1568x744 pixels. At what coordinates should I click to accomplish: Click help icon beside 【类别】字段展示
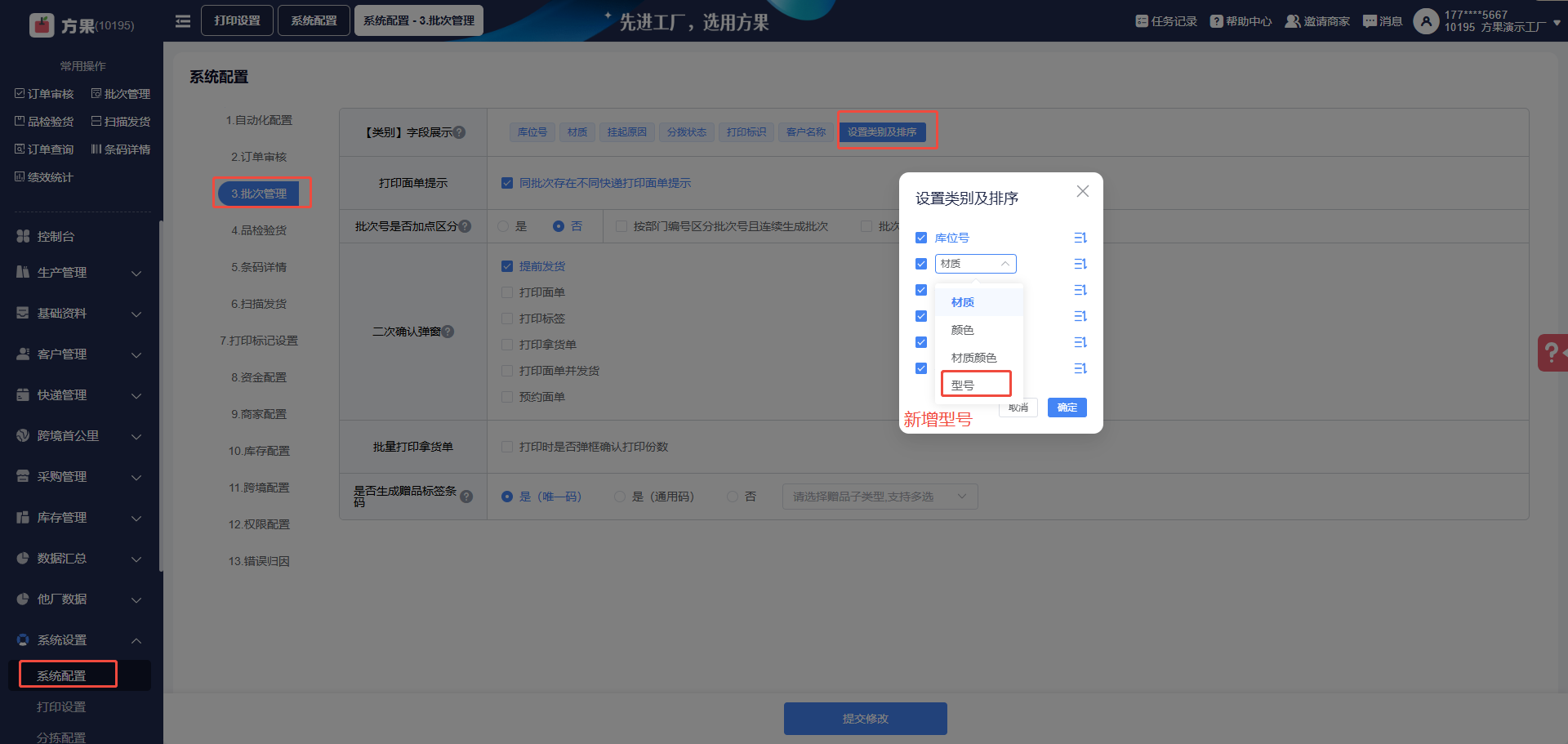point(459,132)
